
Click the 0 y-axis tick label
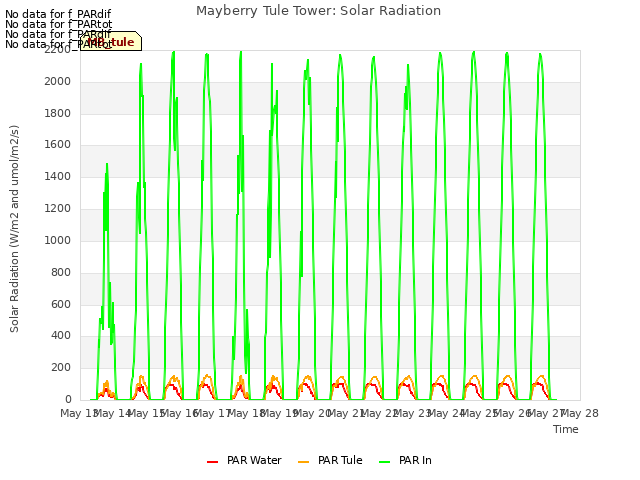click(68, 400)
